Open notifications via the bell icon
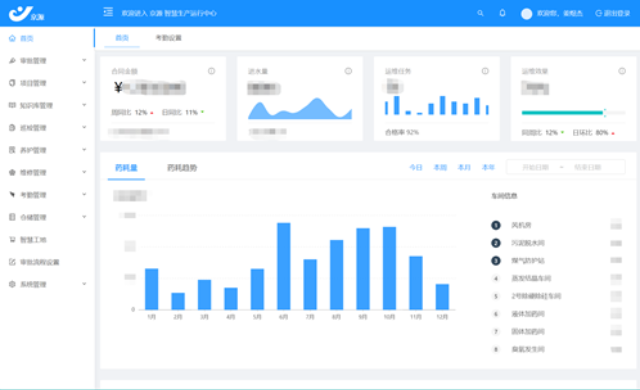The height and width of the screenshot is (390, 640). [x=502, y=13]
